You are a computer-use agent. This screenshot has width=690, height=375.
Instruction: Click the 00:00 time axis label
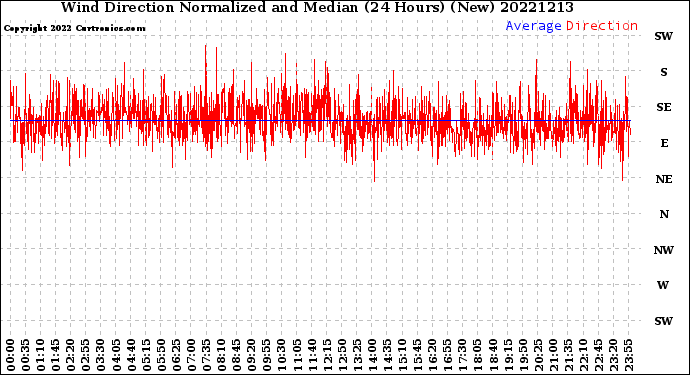(x=11, y=355)
